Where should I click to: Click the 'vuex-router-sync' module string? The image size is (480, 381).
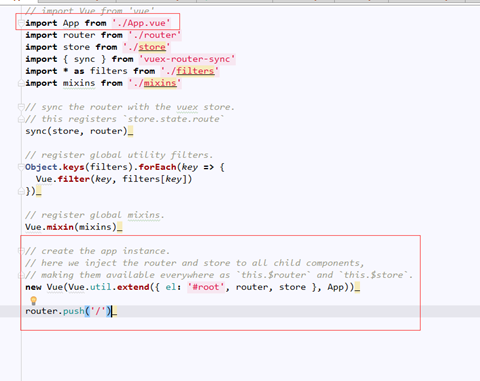click(x=187, y=59)
